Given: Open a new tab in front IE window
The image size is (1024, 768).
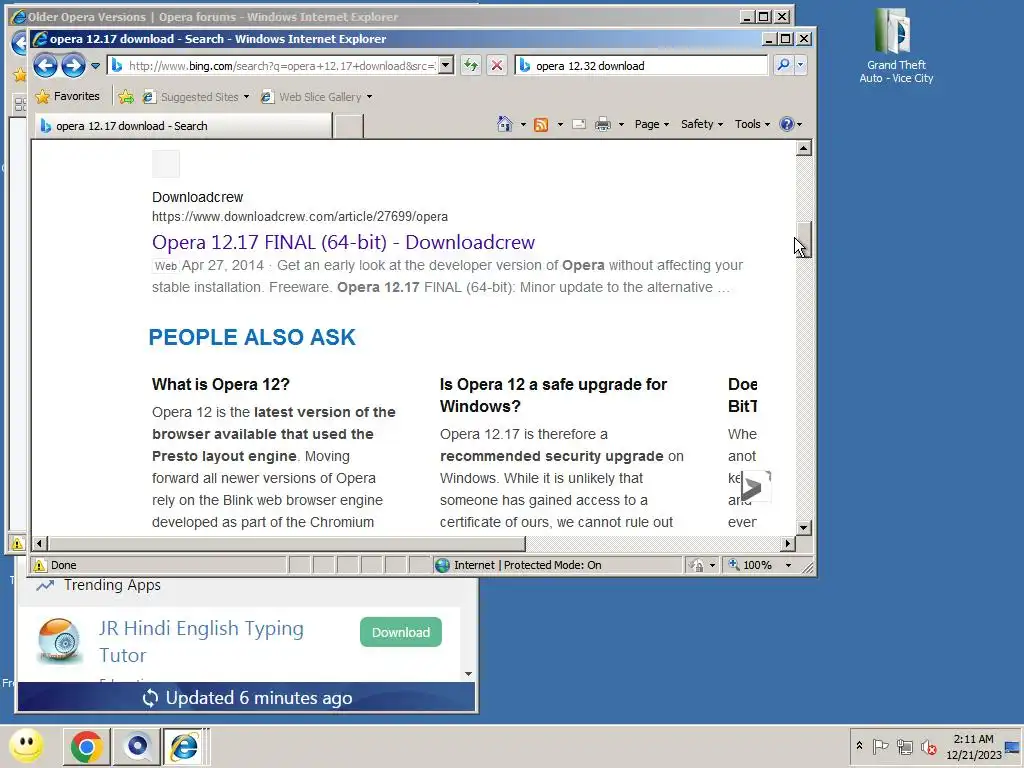Looking at the screenshot, I should pos(349,126).
